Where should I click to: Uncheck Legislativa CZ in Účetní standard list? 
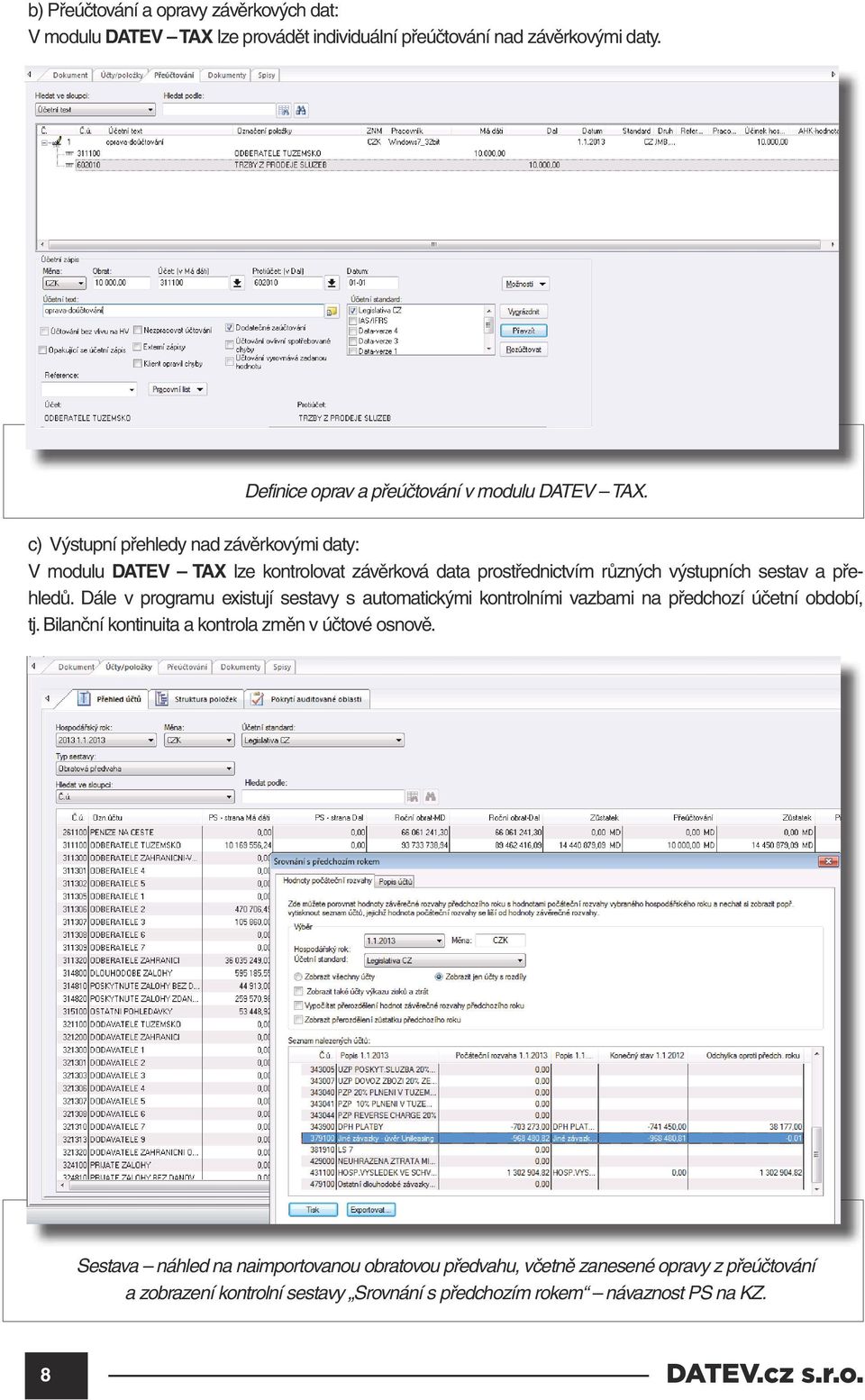click(353, 310)
